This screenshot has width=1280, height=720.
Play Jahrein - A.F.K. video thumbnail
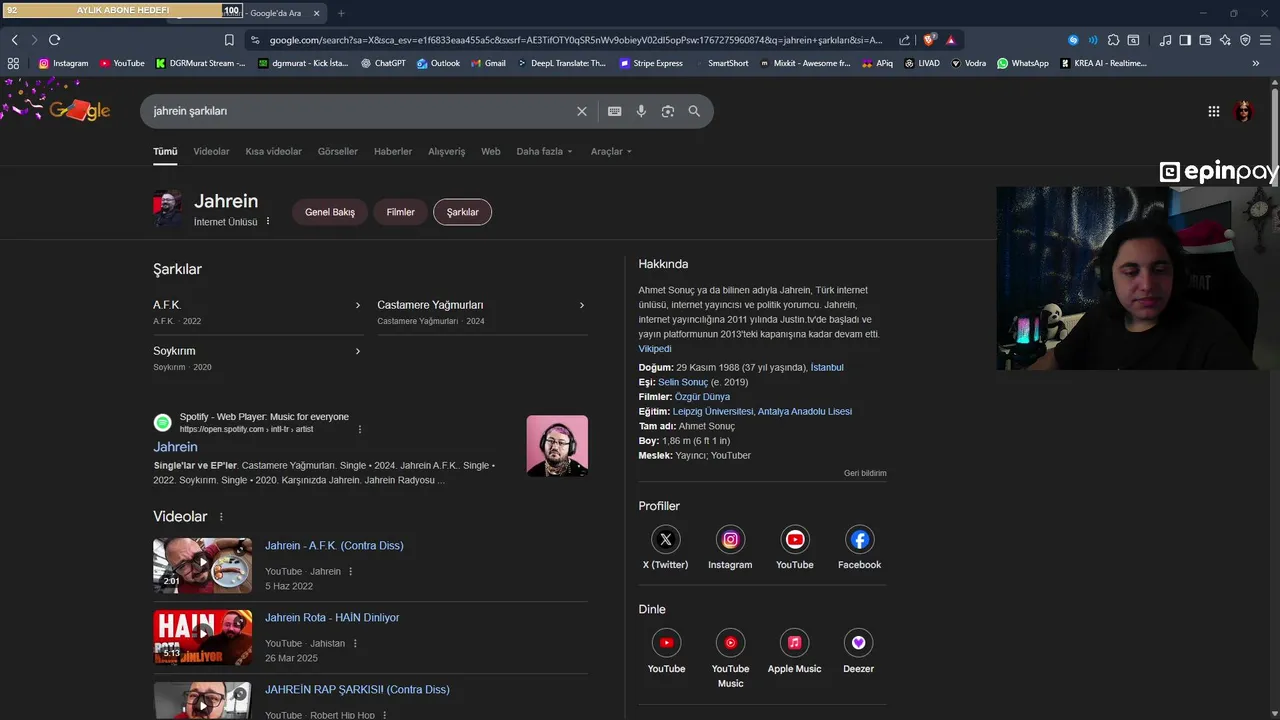click(x=202, y=566)
